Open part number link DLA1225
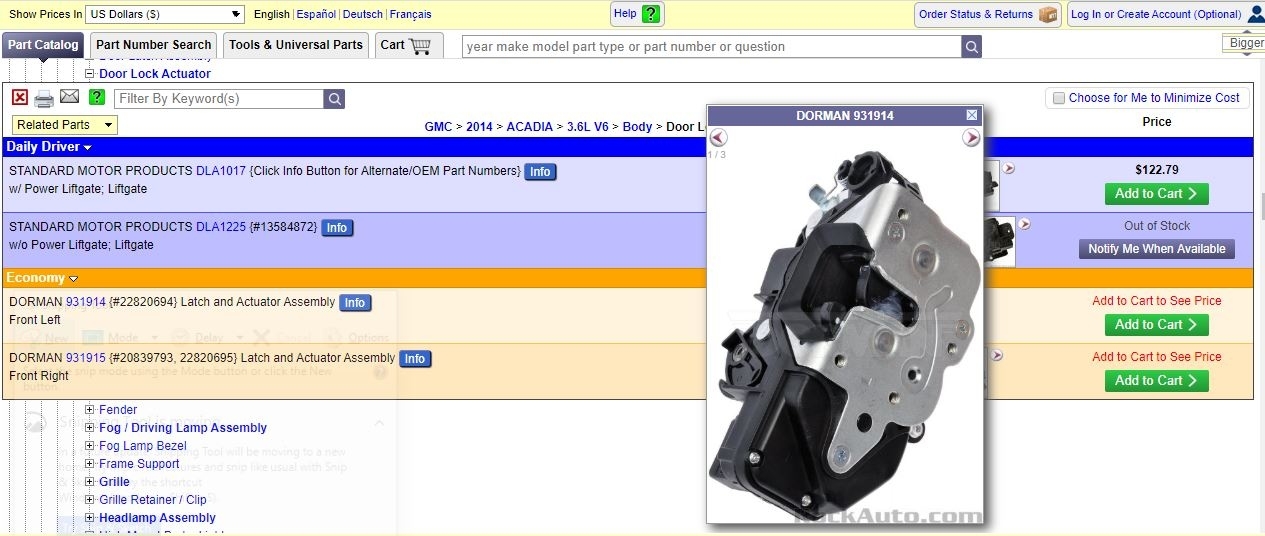Screen dimensions: 1265x536 click(x=221, y=227)
